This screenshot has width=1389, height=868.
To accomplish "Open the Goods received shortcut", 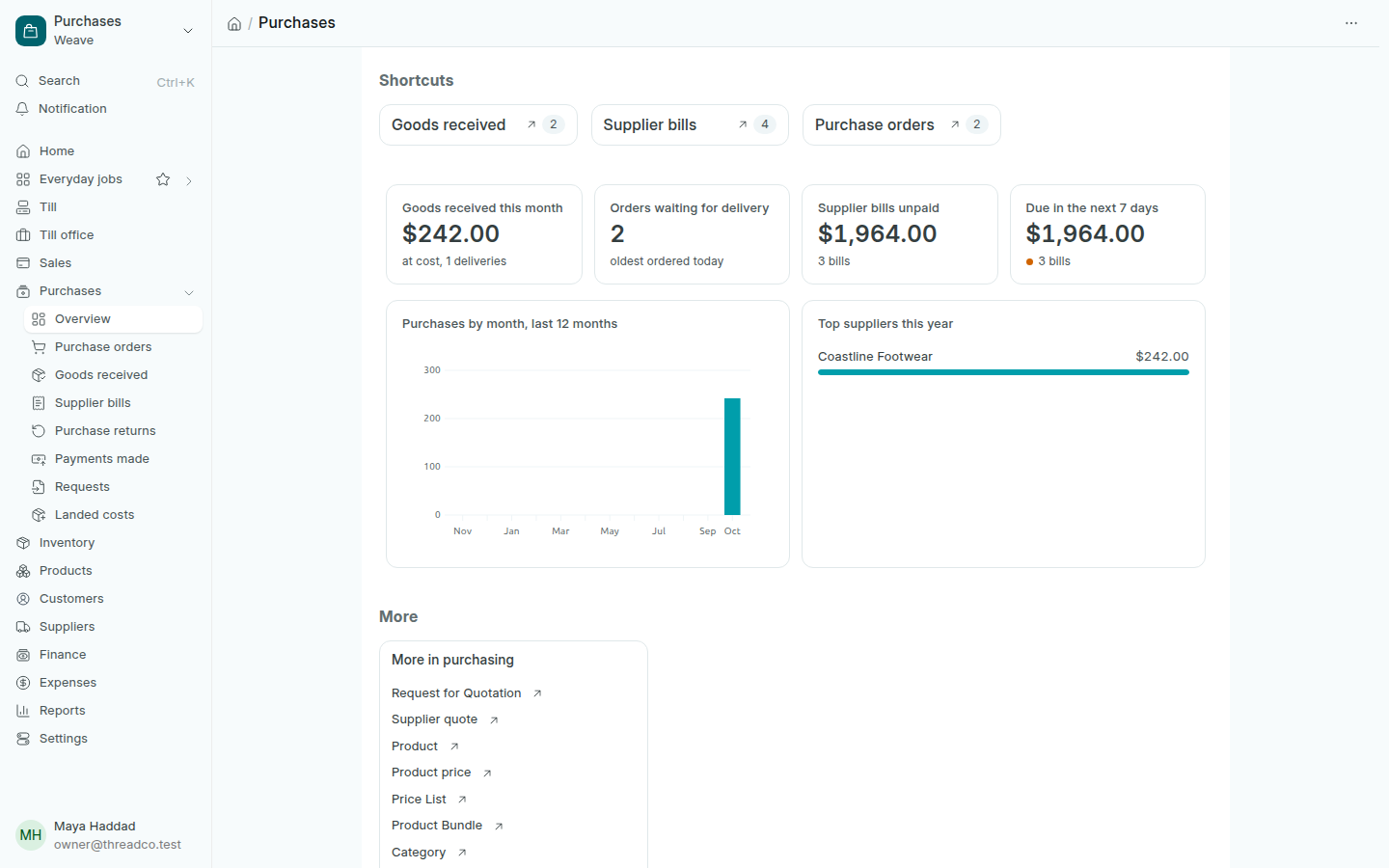I will pyautogui.click(x=478, y=124).
